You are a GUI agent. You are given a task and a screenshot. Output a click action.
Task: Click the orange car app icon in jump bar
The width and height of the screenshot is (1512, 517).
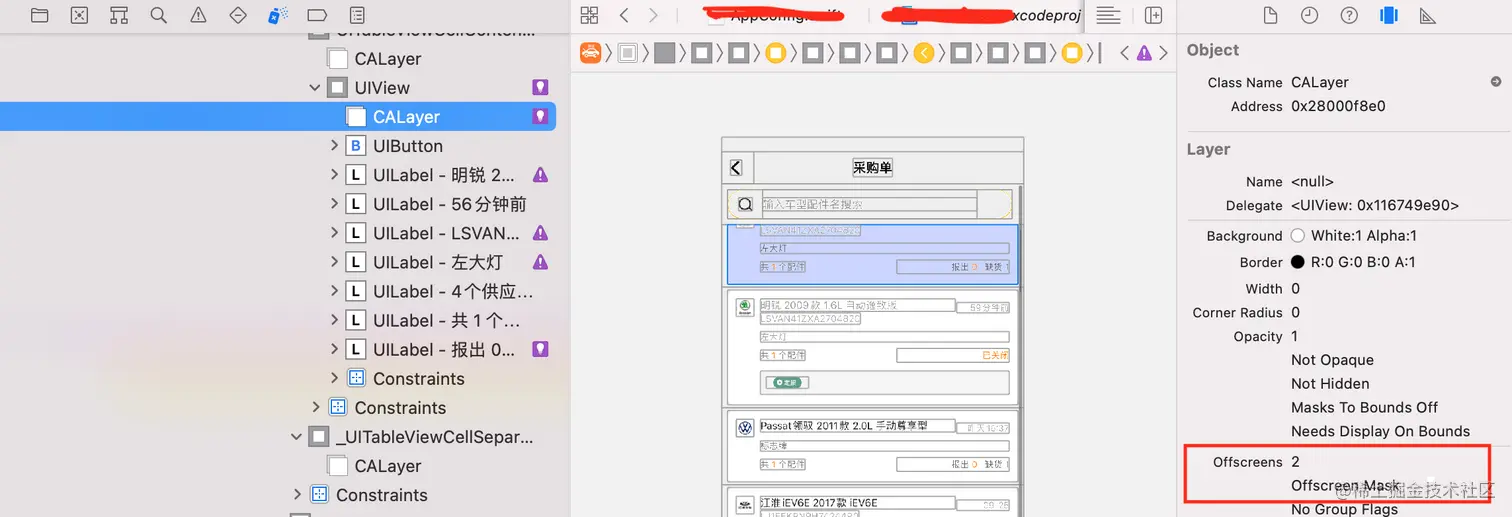pos(591,53)
